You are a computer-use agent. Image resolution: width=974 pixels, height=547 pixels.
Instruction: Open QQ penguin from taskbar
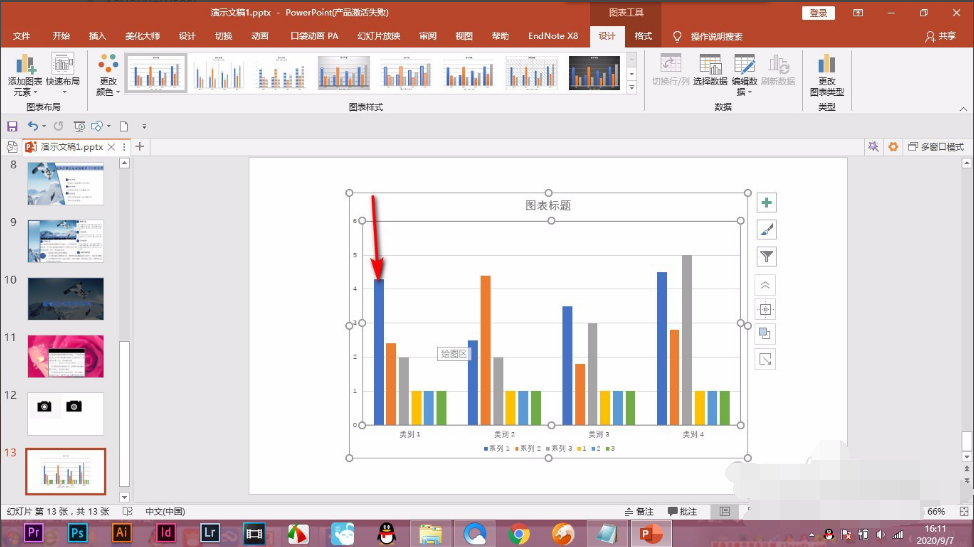[x=387, y=533]
